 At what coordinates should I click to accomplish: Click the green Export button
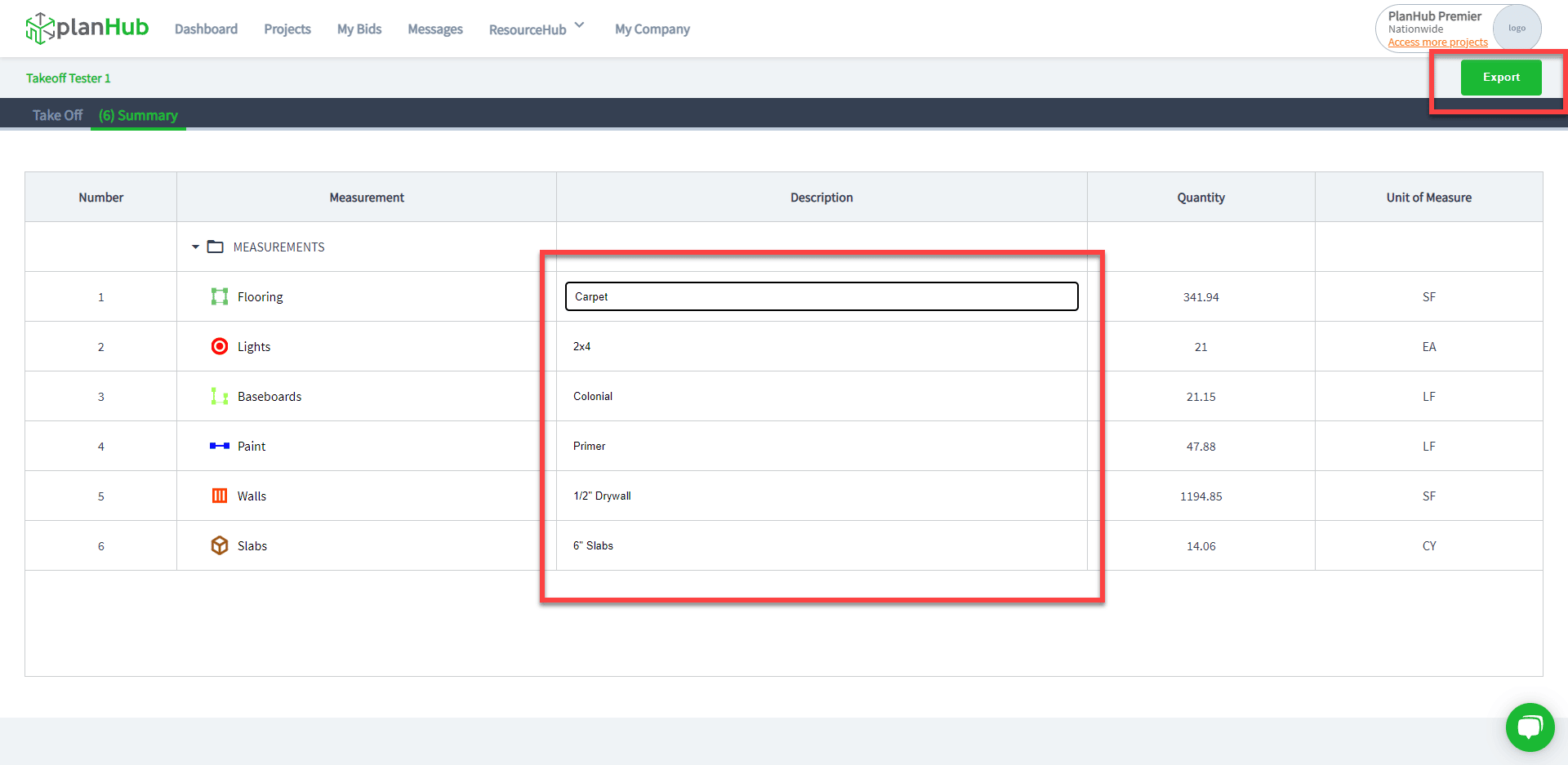1500,78
